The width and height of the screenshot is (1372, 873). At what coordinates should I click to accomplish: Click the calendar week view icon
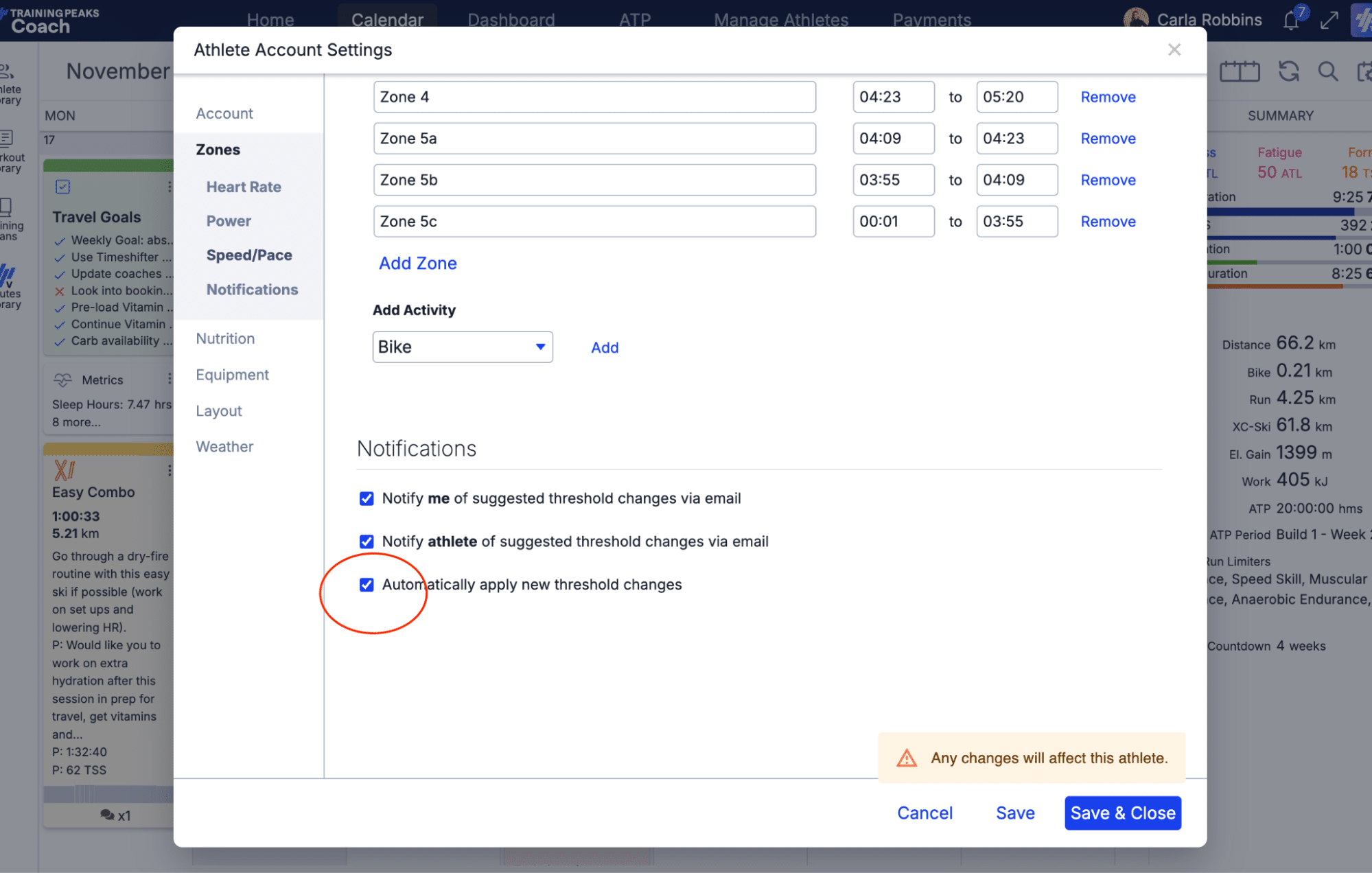coord(1240,71)
